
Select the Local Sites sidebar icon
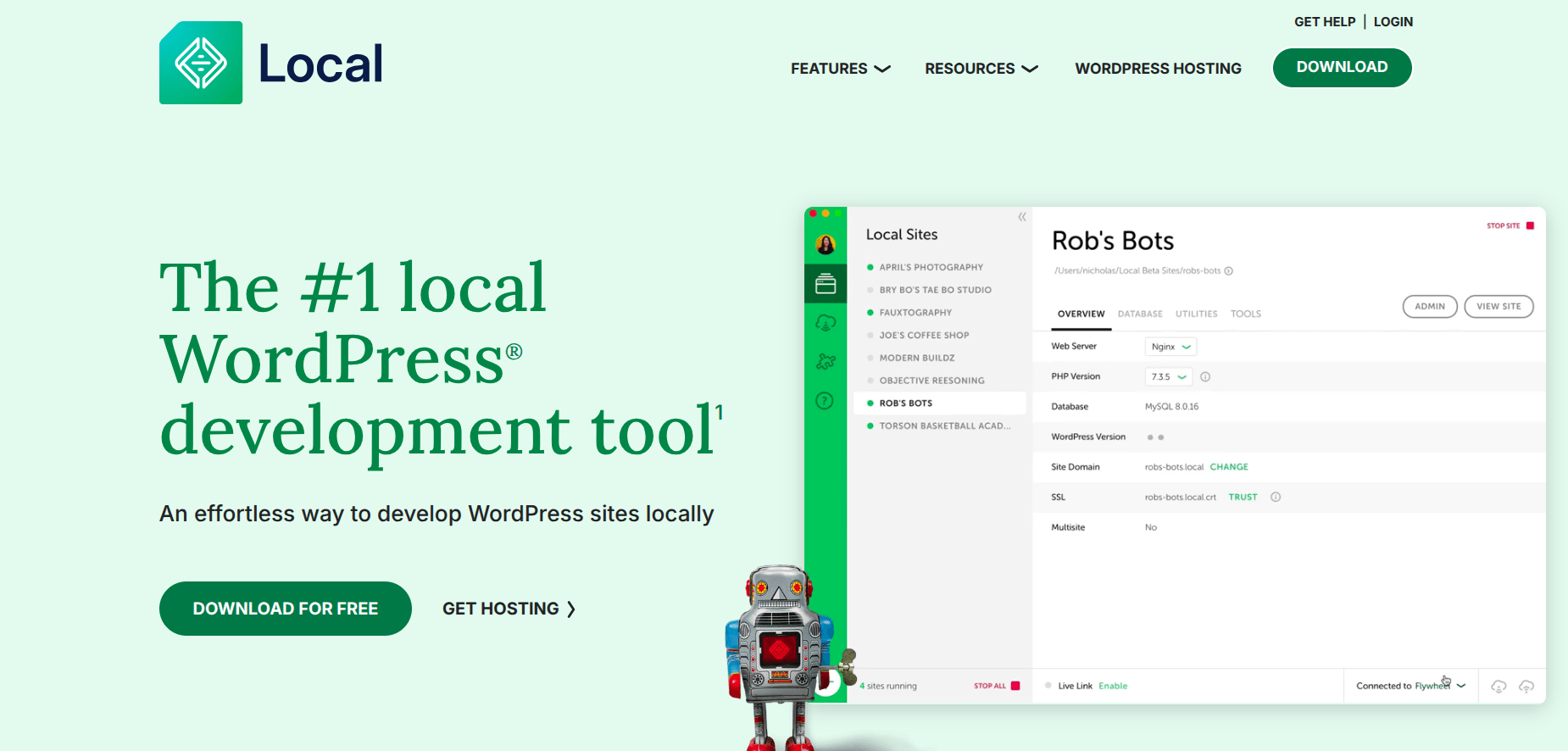[x=826, y=284]
